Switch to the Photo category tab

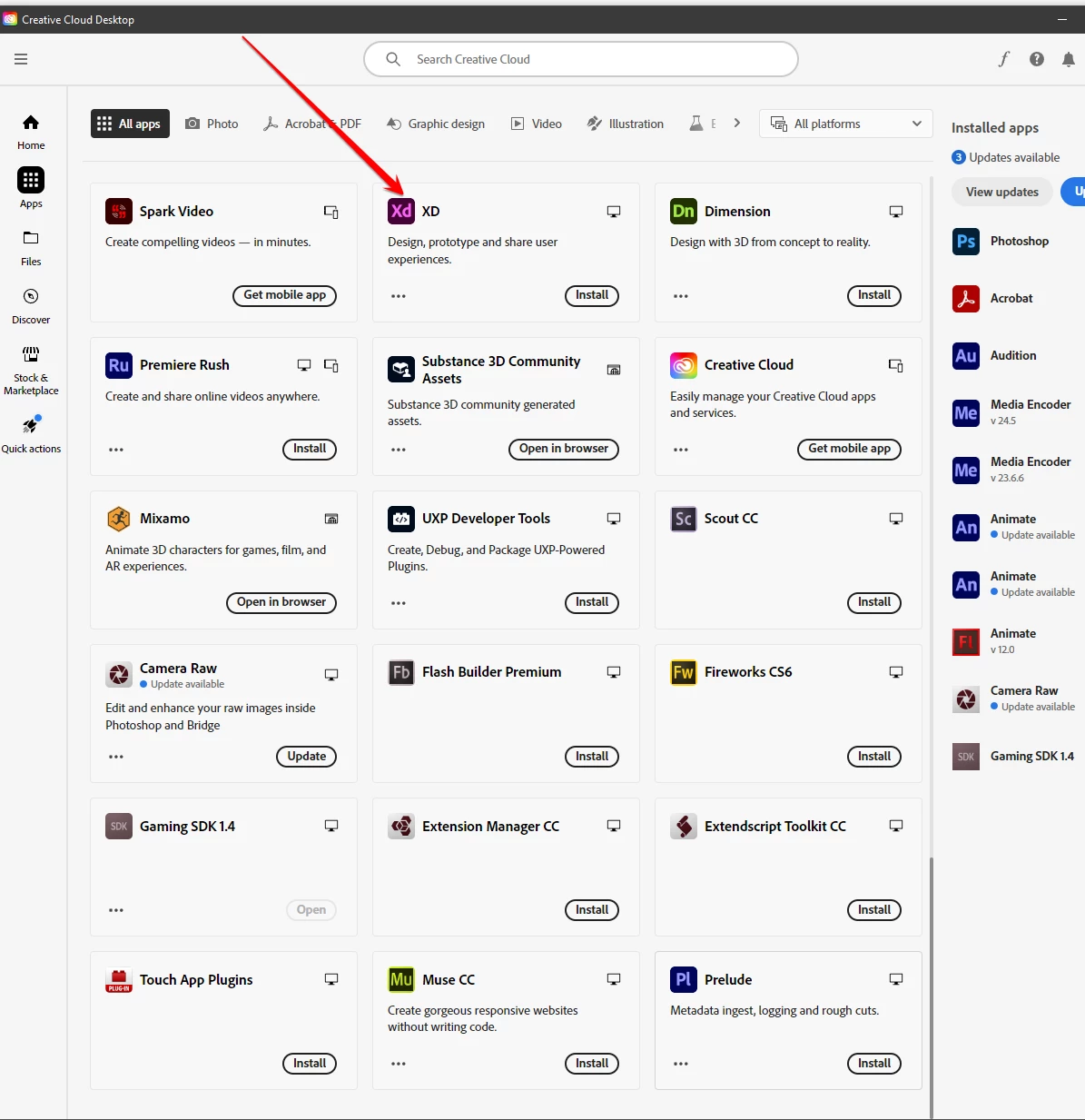coord(212,124)
